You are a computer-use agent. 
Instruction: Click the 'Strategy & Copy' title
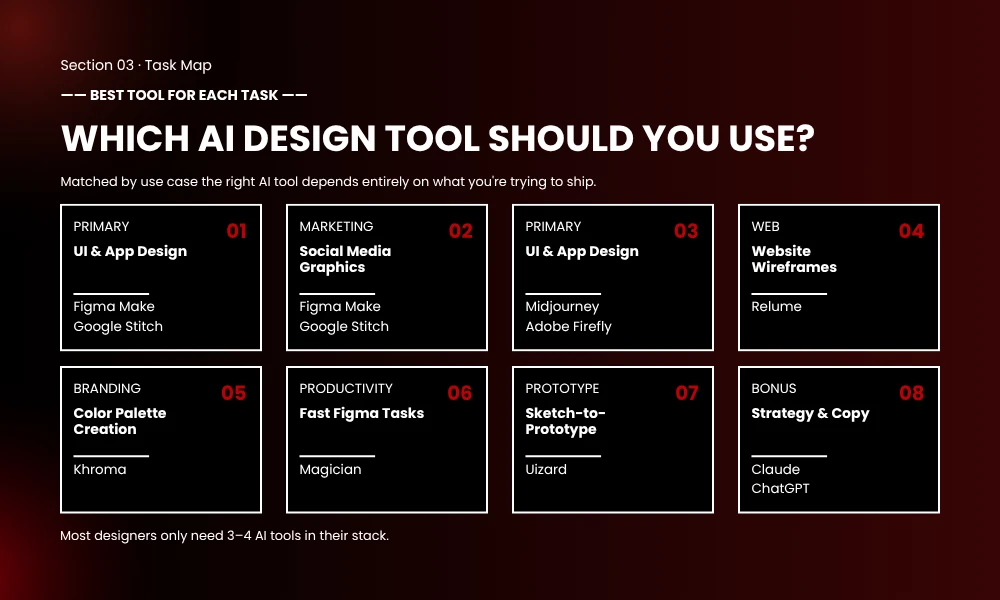tap(810, 413)
